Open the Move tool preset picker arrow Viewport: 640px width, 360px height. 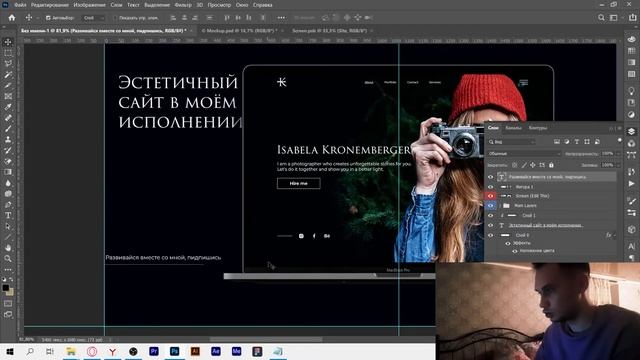37,18
